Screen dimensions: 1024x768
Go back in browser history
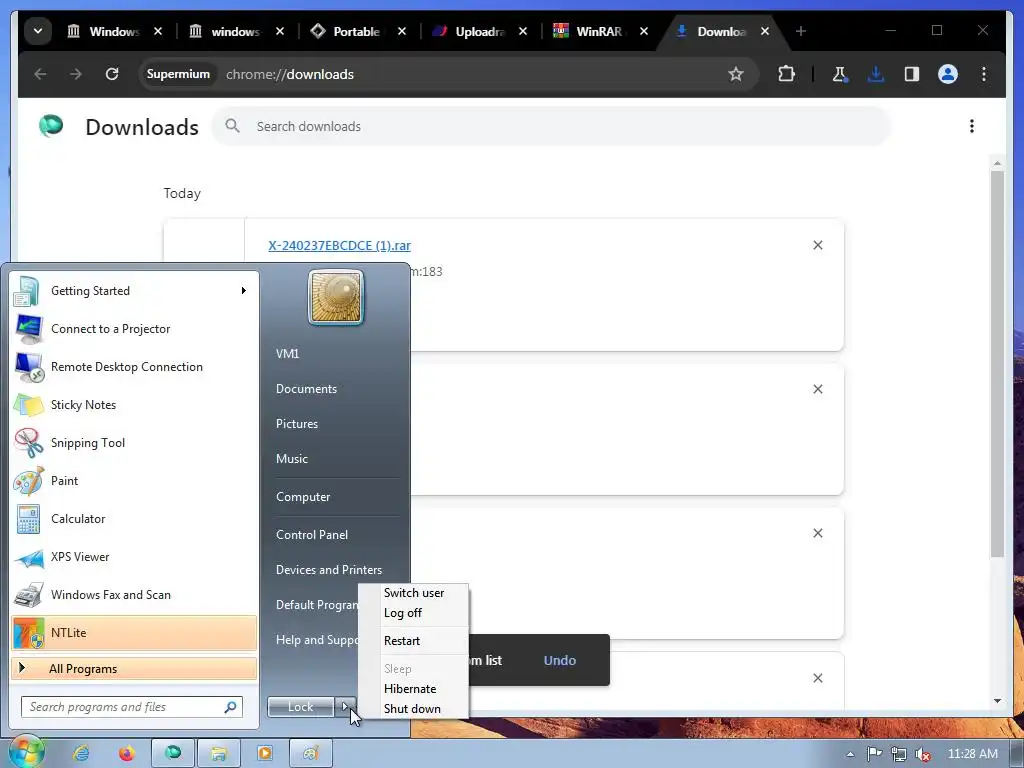[x=40, y=74]
